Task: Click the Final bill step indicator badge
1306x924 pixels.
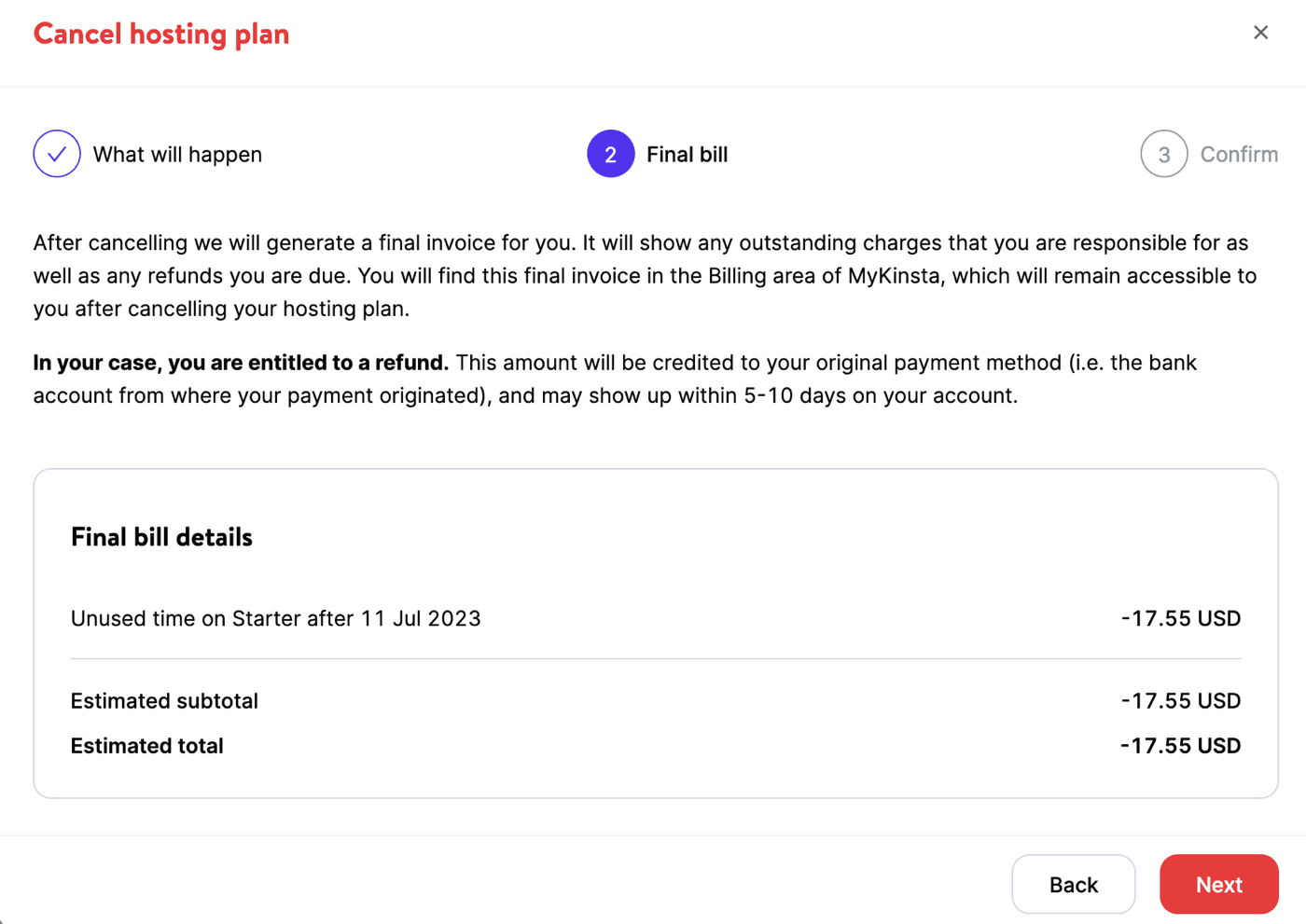Action: 610,154
